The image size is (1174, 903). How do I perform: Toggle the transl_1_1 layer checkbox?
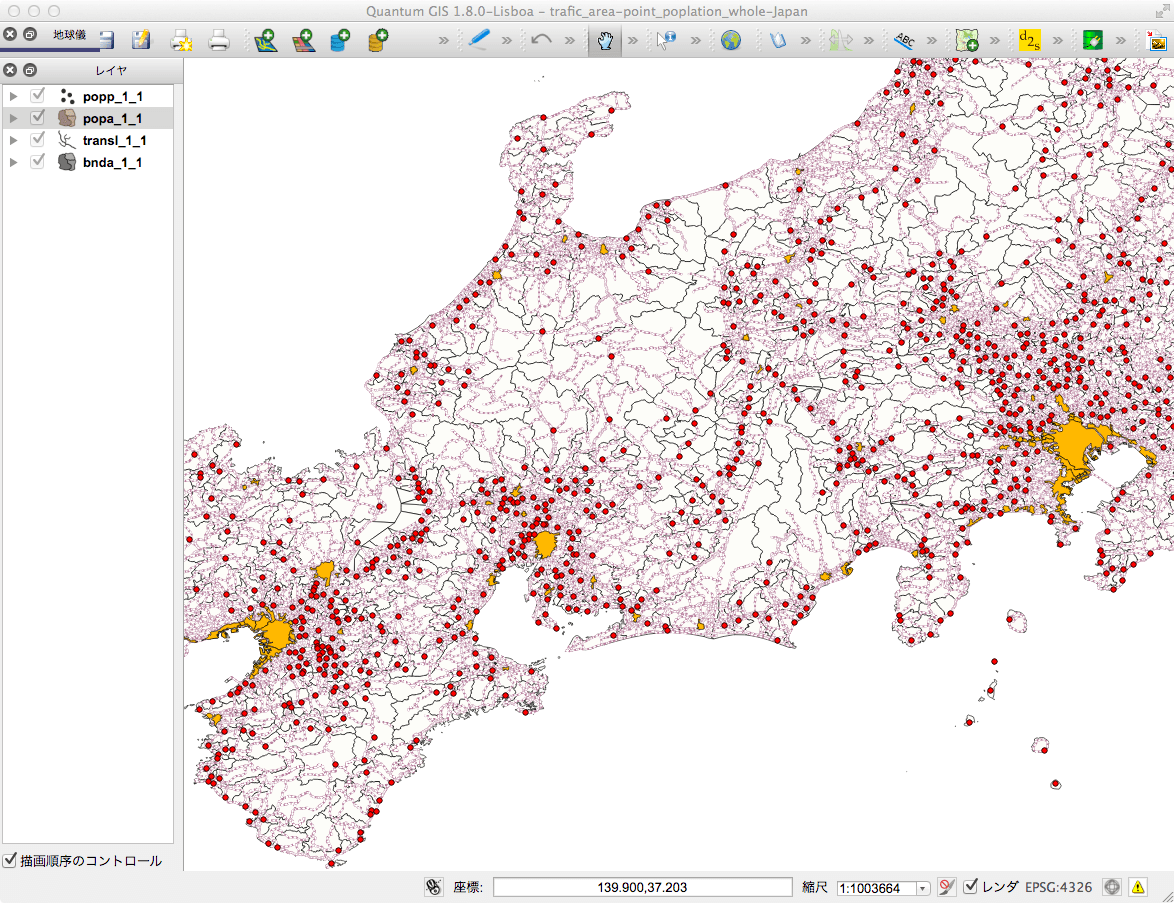[38, 140]
